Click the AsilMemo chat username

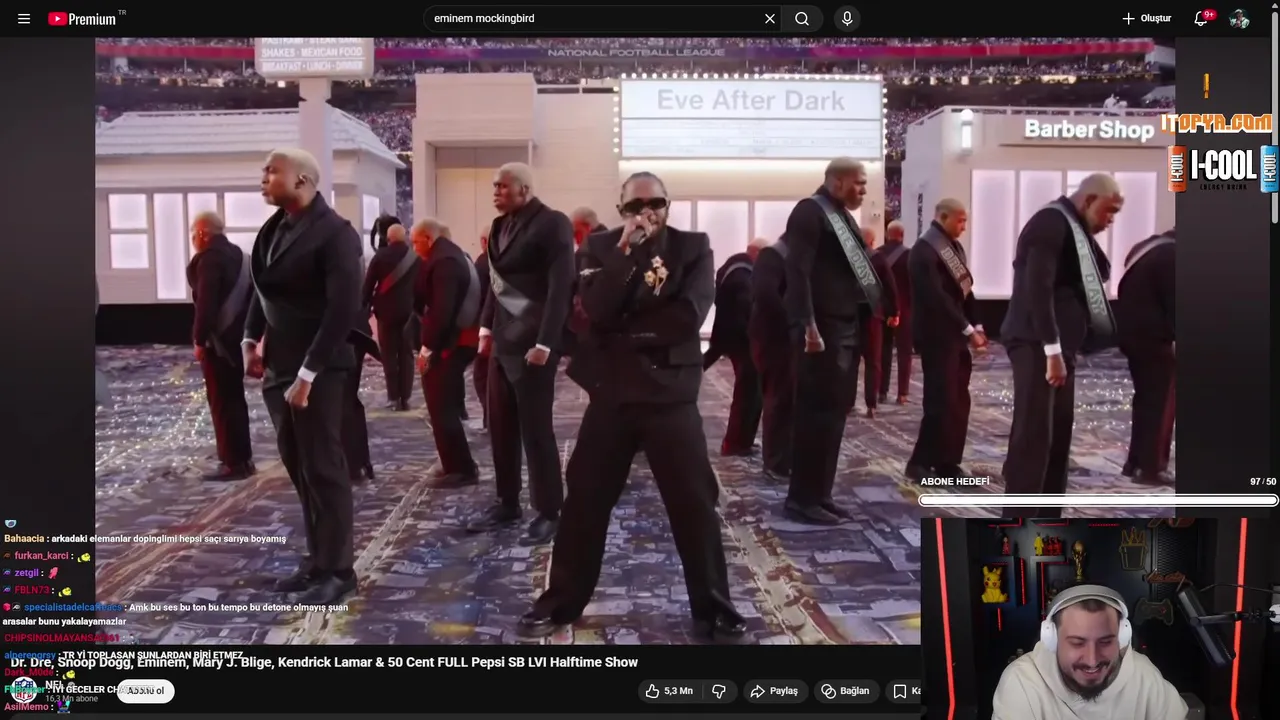26,707
